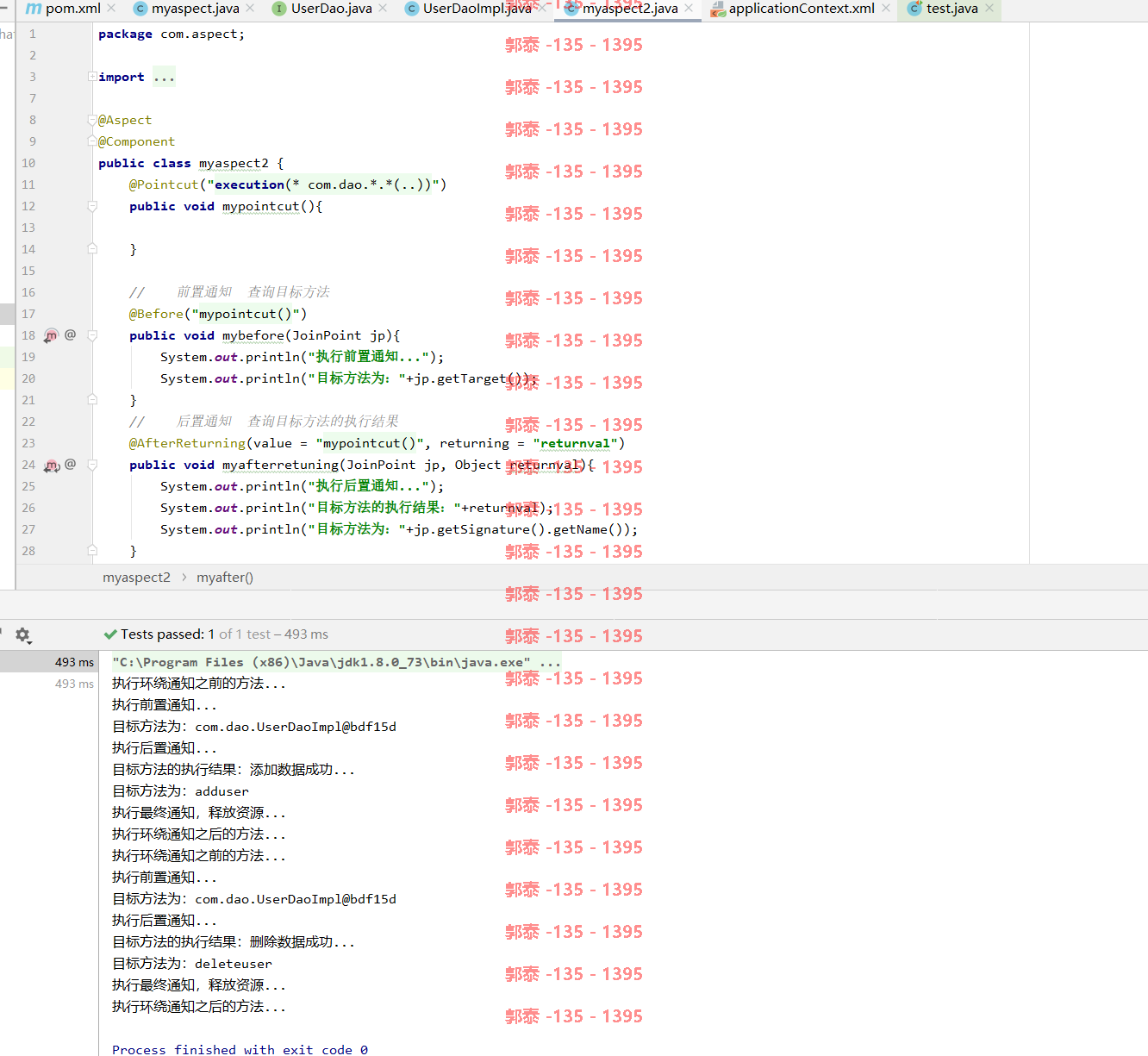
Task: Click the class icon on the myaspect.java tab
Action: 140,9
